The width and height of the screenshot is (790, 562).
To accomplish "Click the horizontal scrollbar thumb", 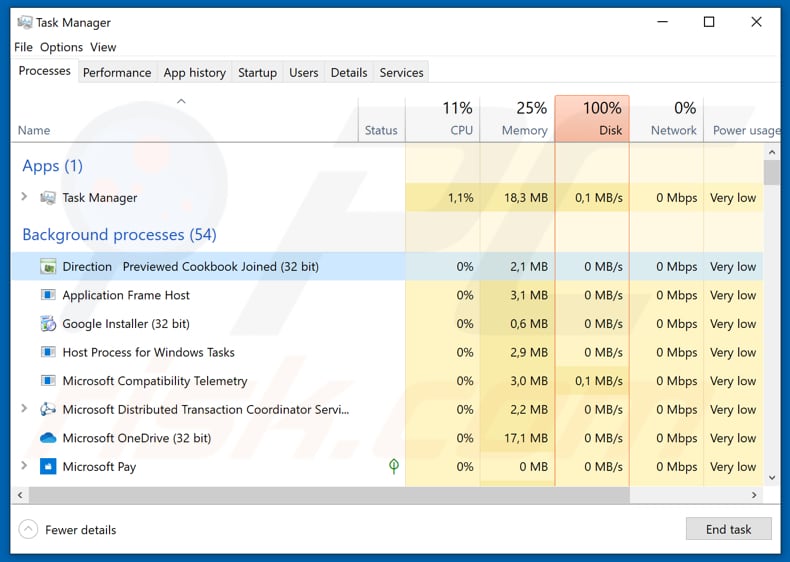I will [329, 495].
